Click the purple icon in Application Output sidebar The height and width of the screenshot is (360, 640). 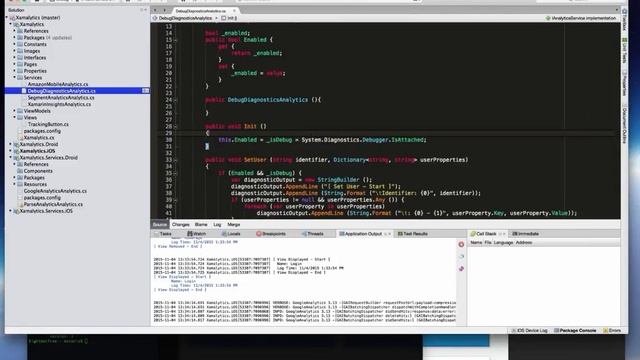[x=461, y=269]
